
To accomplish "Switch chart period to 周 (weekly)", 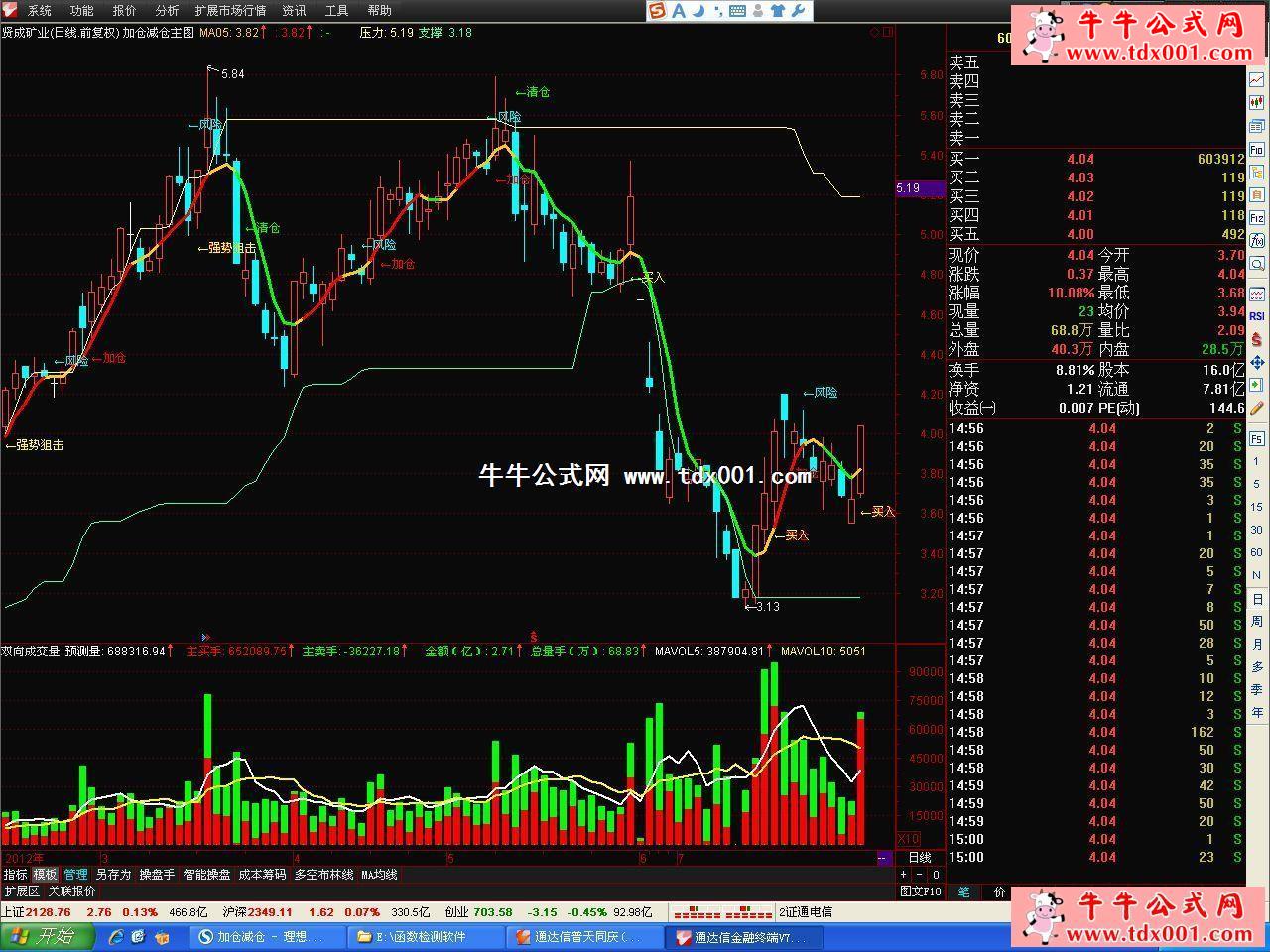I will pos(1257,622).
